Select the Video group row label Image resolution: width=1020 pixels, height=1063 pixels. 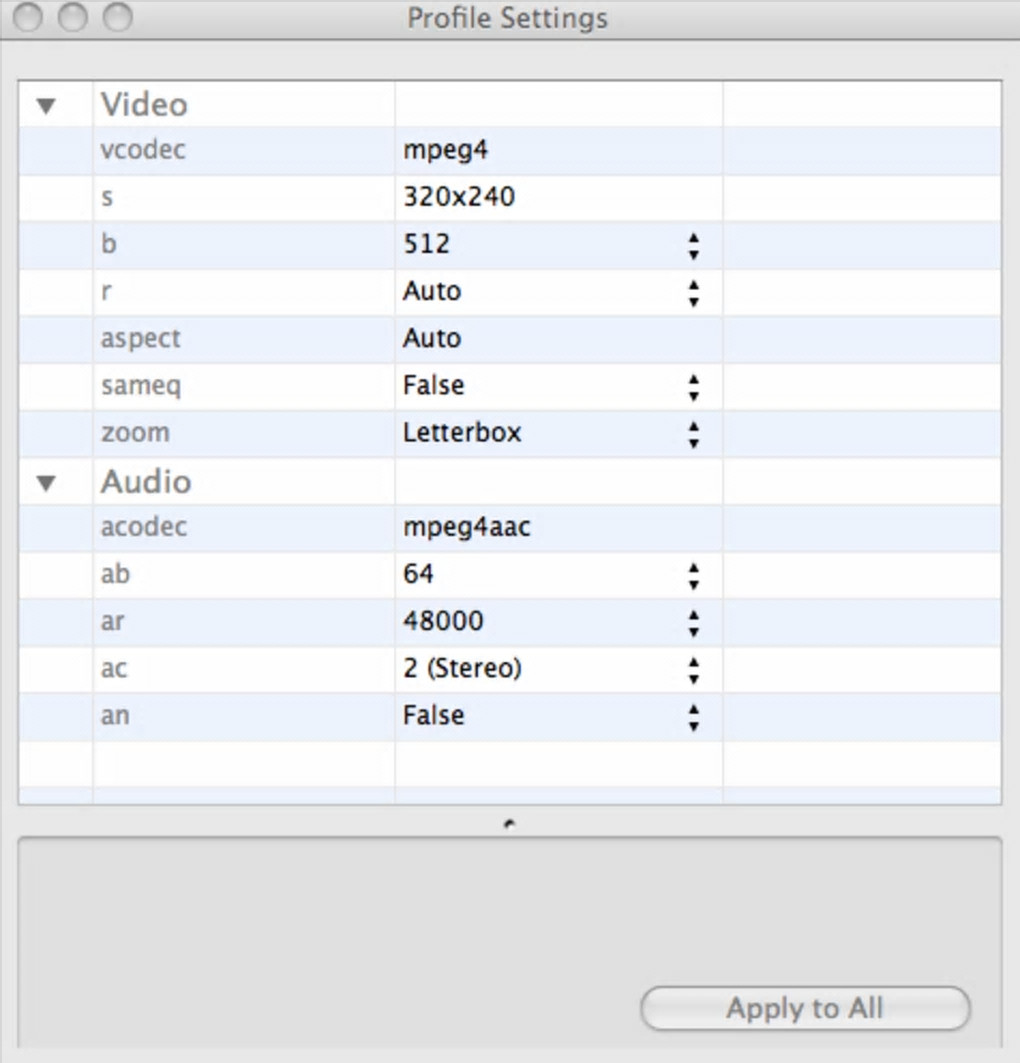click(144, 105)
